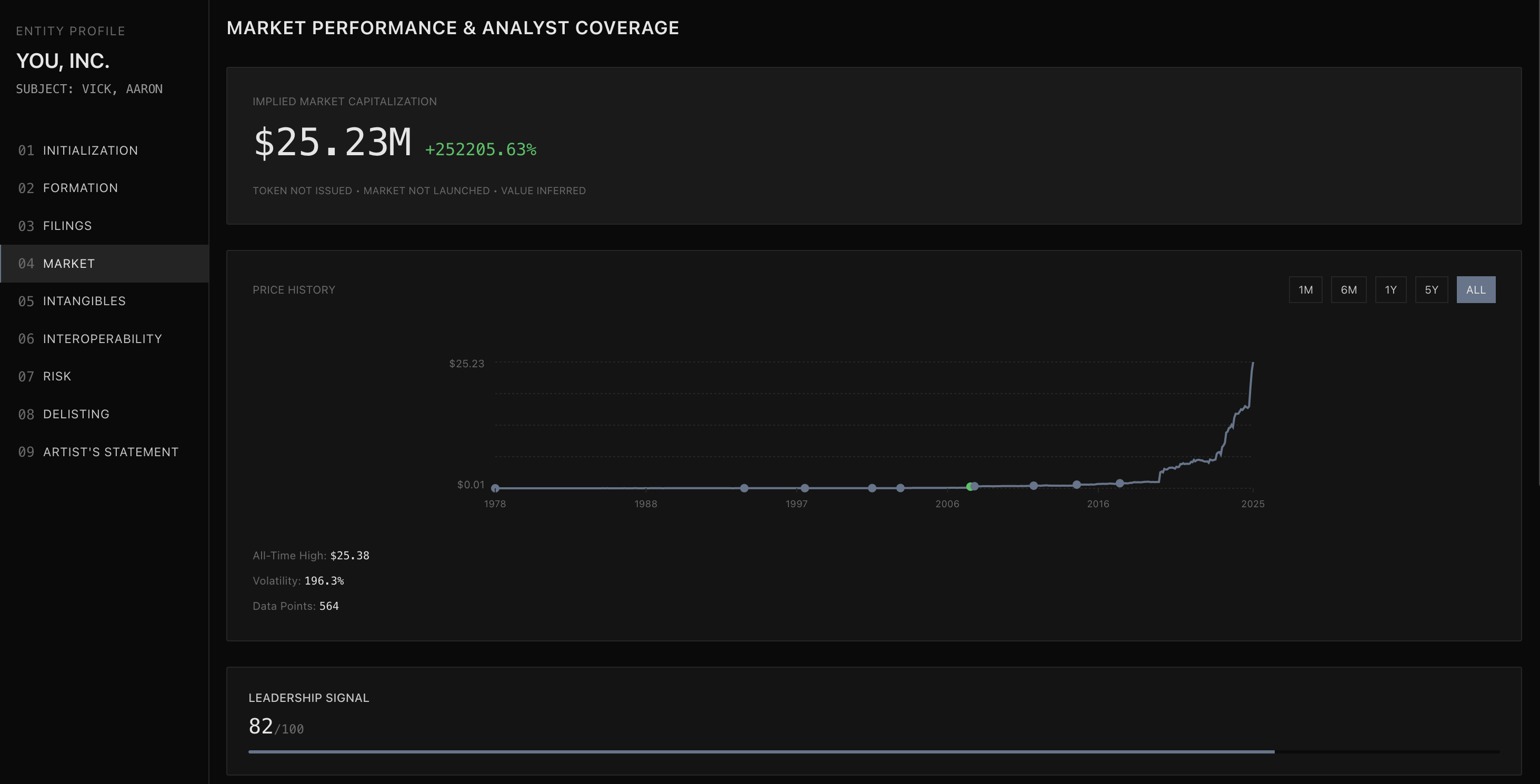Open the 01 Initialization section
Image resolution: width=1540 pixels, height=784 pixels.
click(x=89, y=150)
